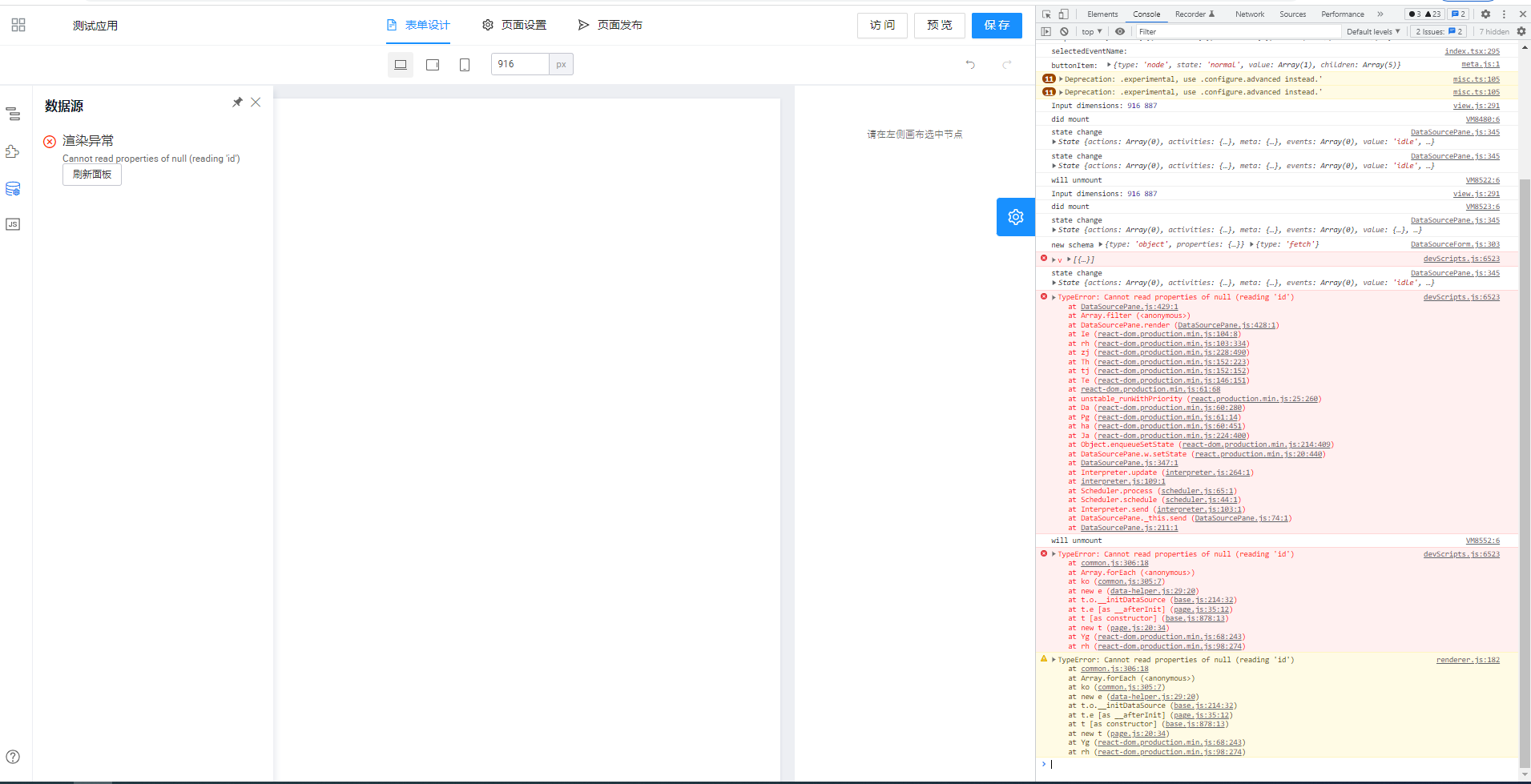Select the plugins puzzle icon in sidebar
Viewport: 1531px width, 784px height.
pyautogui.click(x=13, y=151)
